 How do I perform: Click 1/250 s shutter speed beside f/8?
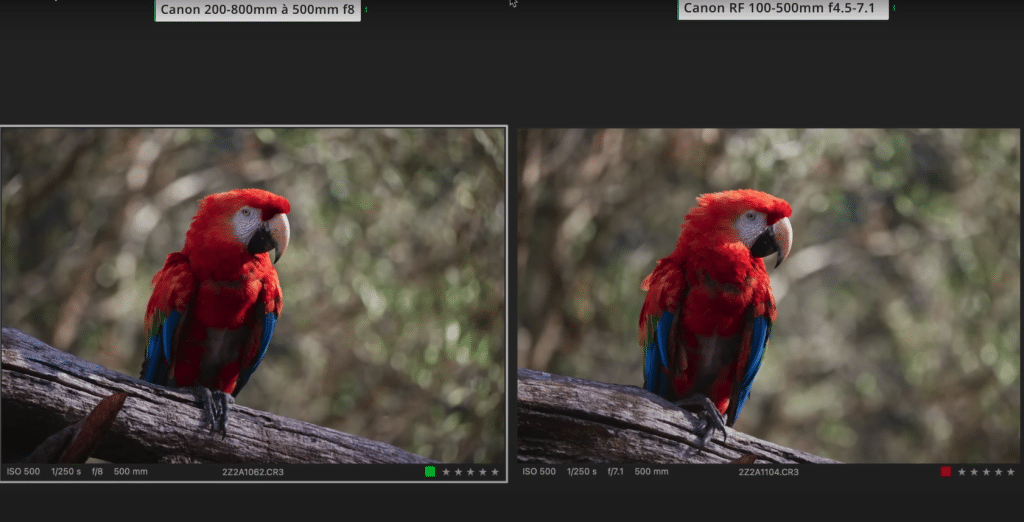pyautogui.click(x=66, y=472)
